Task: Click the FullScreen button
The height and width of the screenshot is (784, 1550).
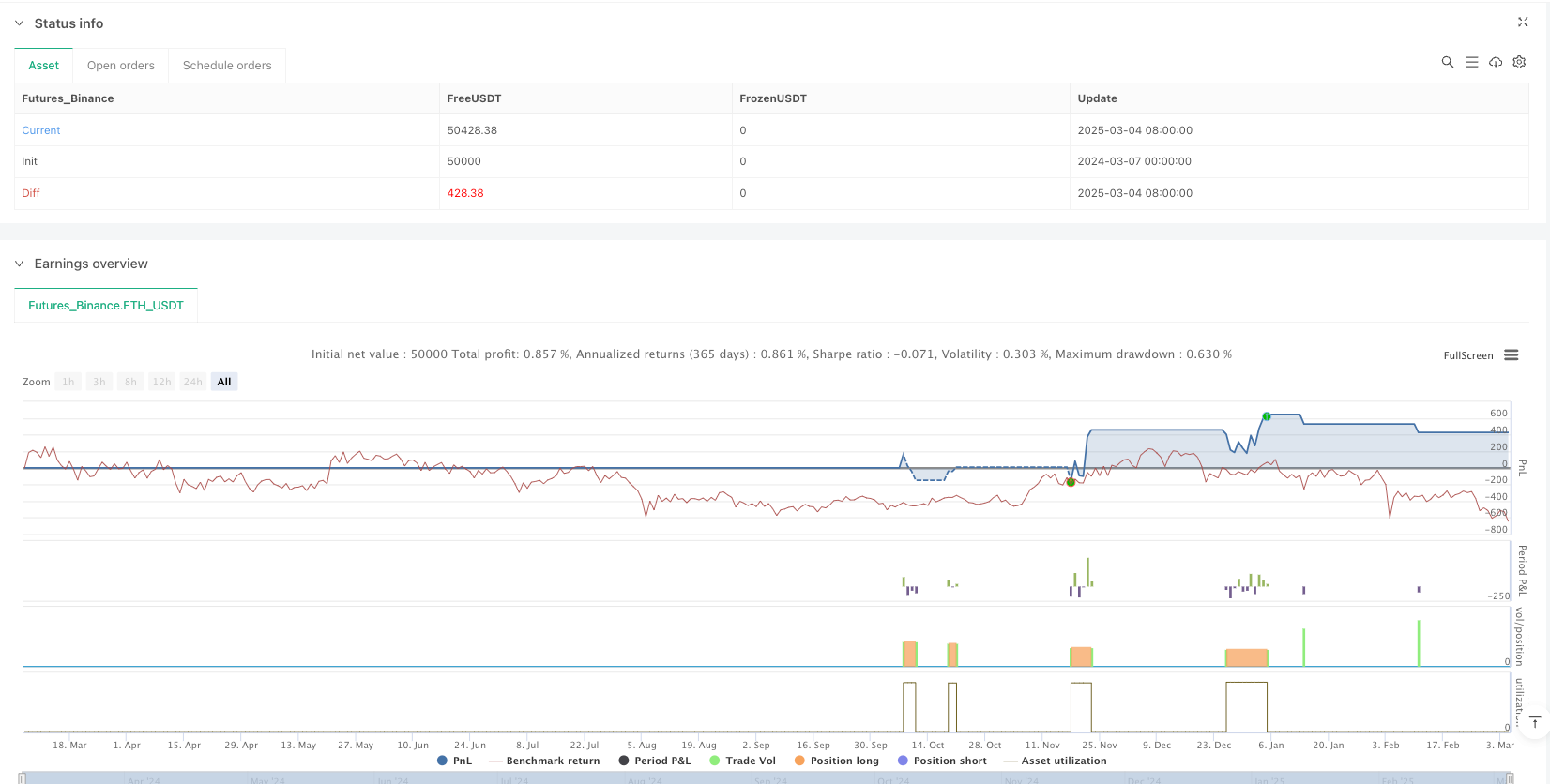Action: (x=1467, y=355)
